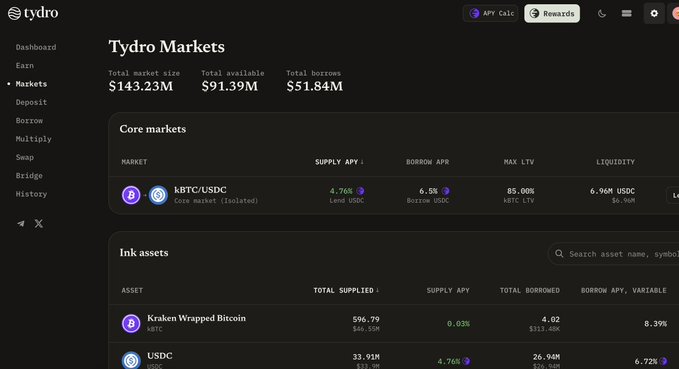Viewport: 679px width, 369px height.
Task: Click USDC asset row coin icon
Action: (x=131, y=360)
